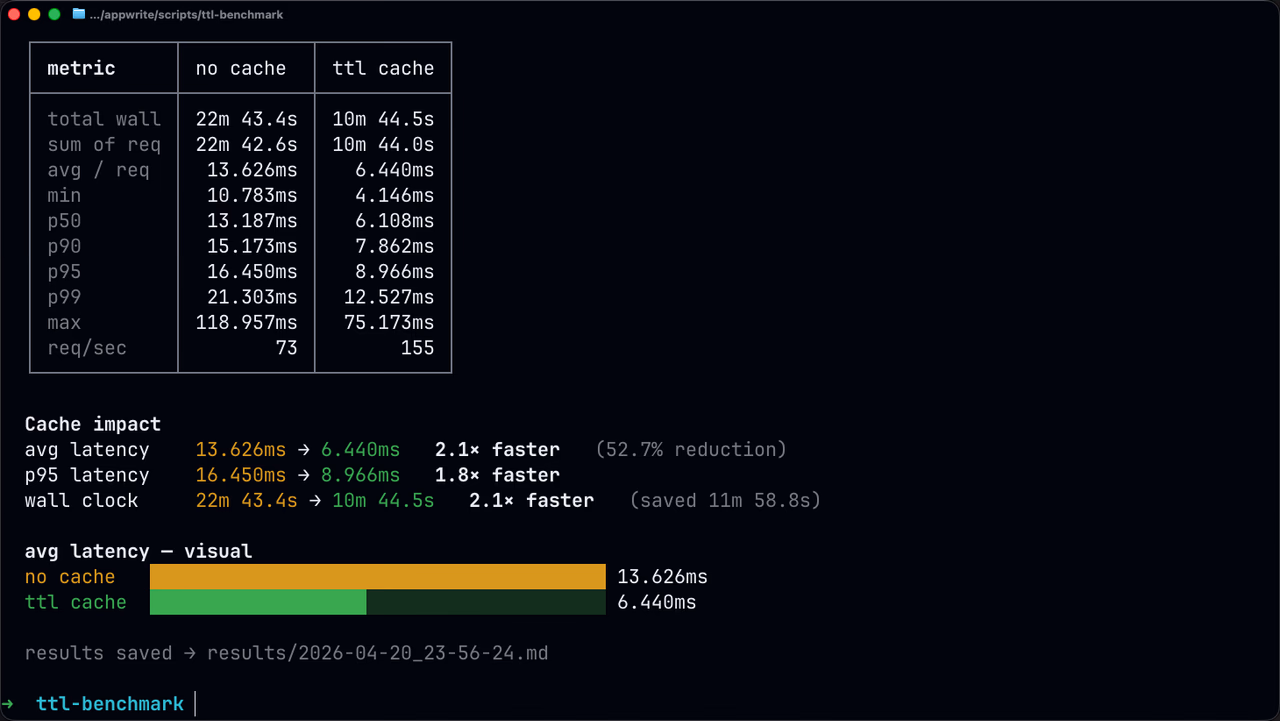Click the 'p50' row label
The image size is (1280, 721).
point(64,221)
